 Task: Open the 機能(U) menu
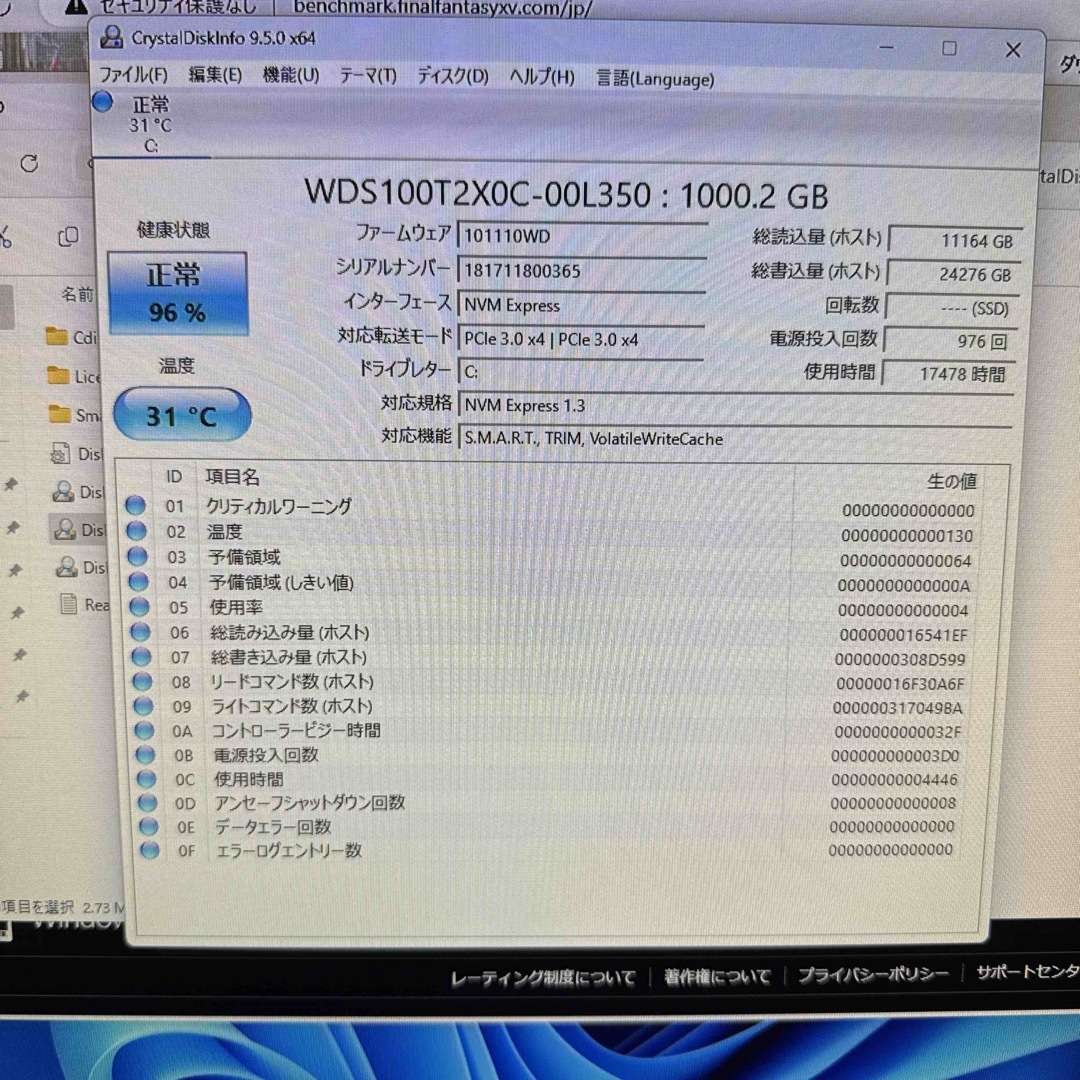coord(291,75)
